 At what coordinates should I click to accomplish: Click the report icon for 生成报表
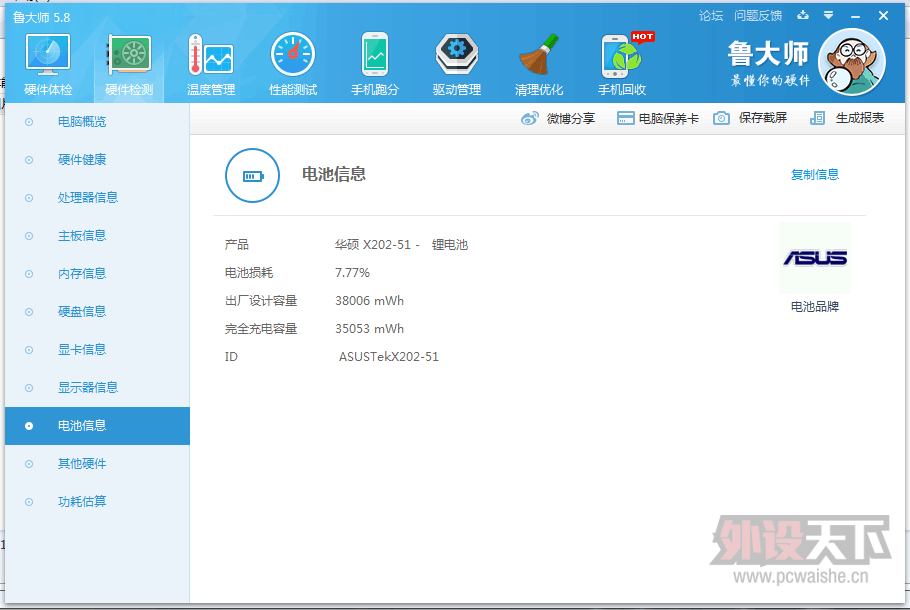click(x=817, y=118)
